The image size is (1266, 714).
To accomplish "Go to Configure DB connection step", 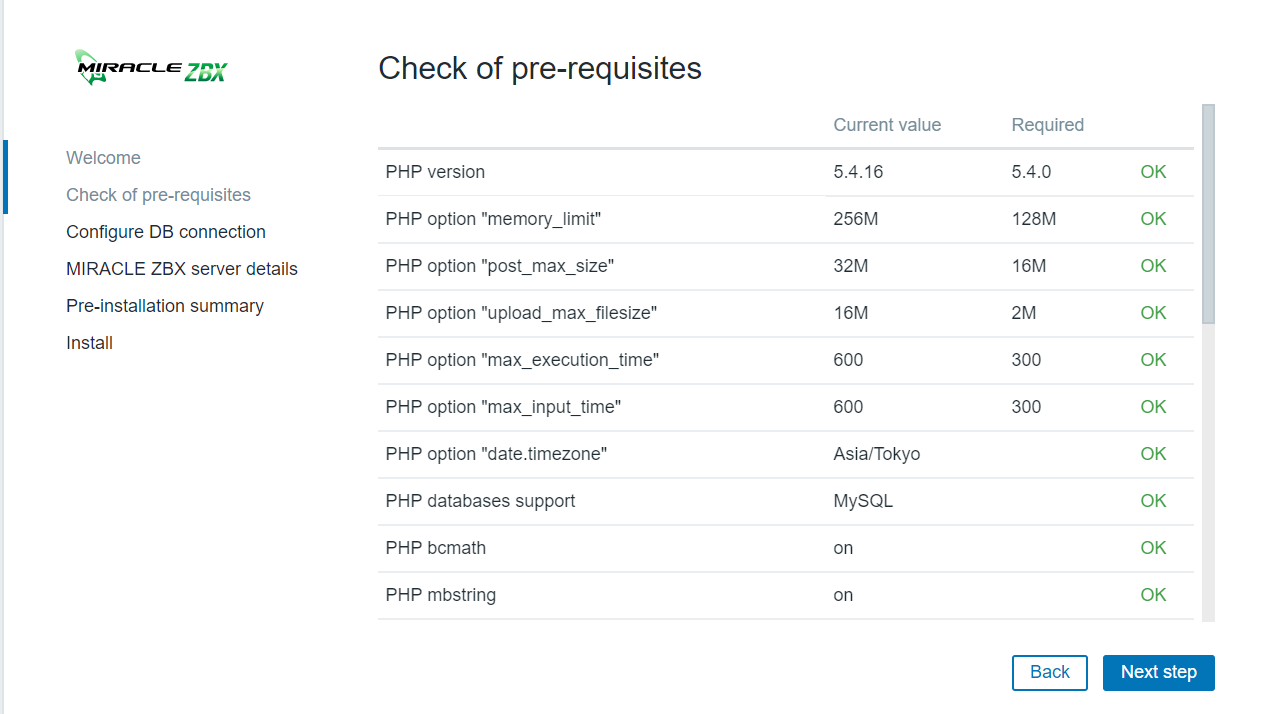I will (166, 232).
